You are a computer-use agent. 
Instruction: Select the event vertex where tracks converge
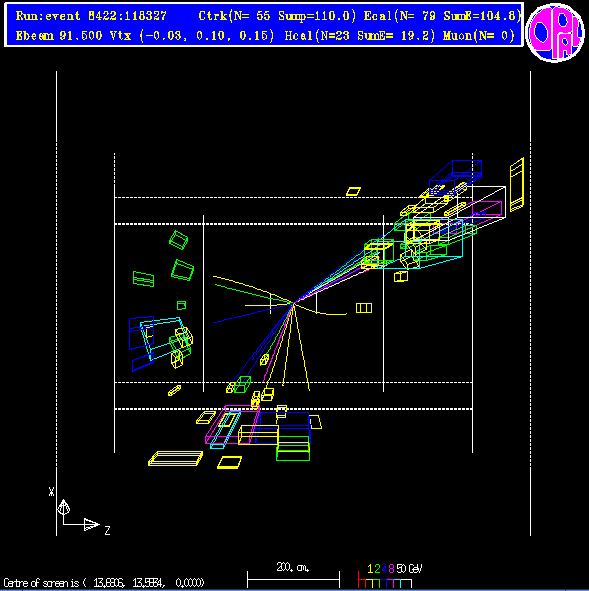pos(294,303)
